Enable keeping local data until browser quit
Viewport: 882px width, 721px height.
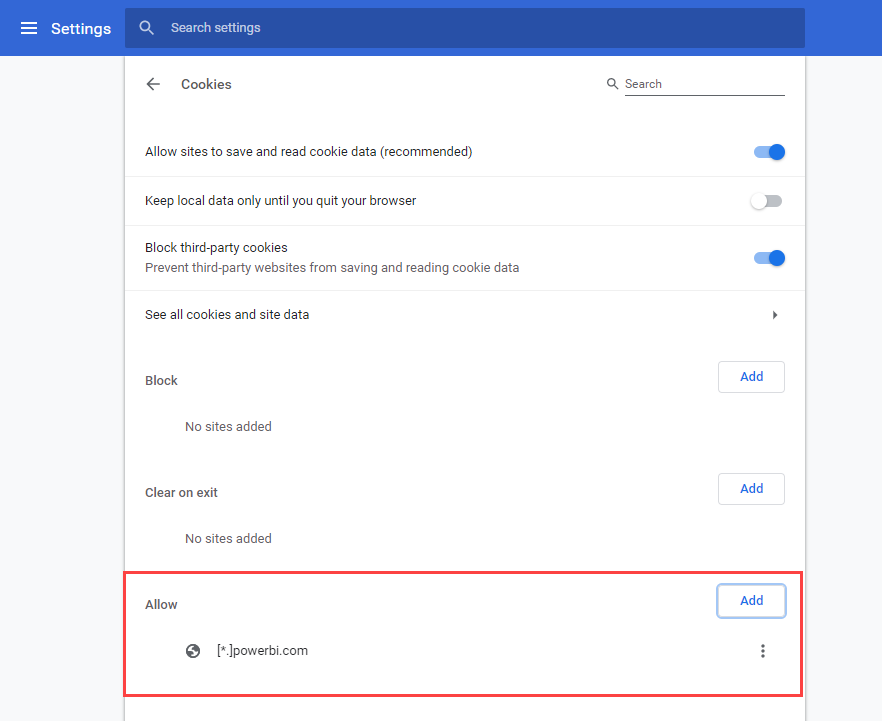click(766, 200)
